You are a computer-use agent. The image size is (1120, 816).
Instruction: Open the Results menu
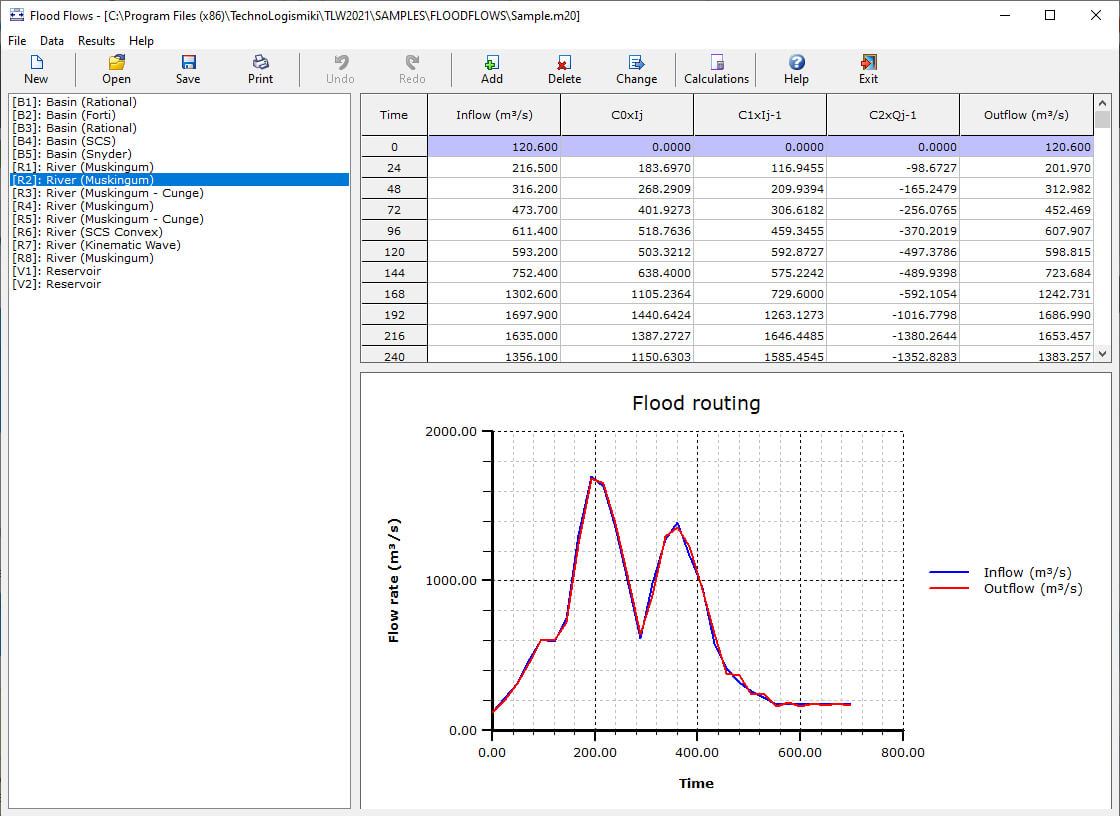coord(97,41)
